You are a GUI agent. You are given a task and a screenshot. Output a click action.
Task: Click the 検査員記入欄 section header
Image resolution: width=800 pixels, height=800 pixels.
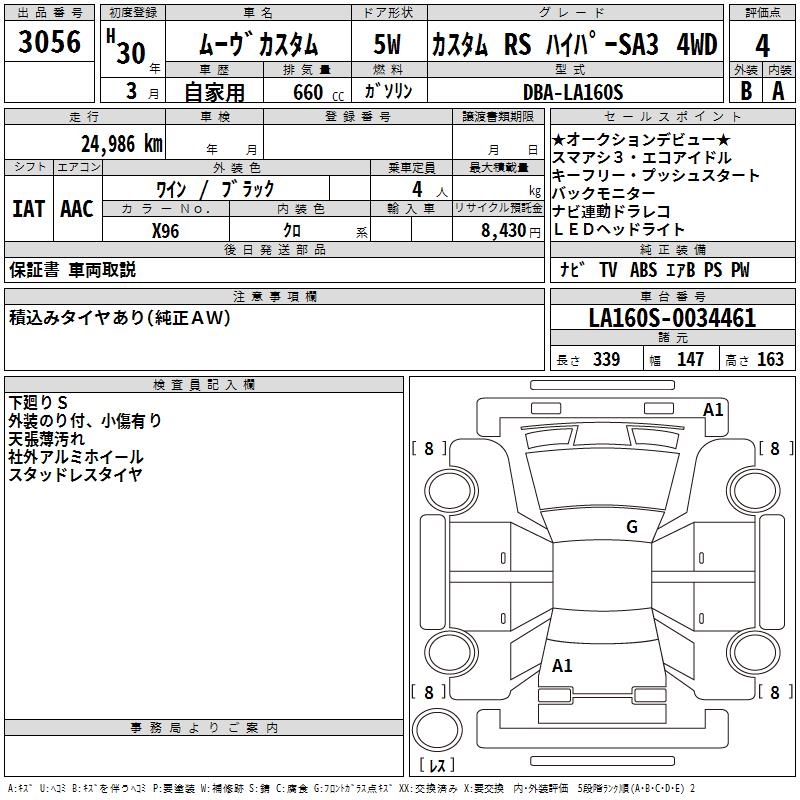coord(204,385)
